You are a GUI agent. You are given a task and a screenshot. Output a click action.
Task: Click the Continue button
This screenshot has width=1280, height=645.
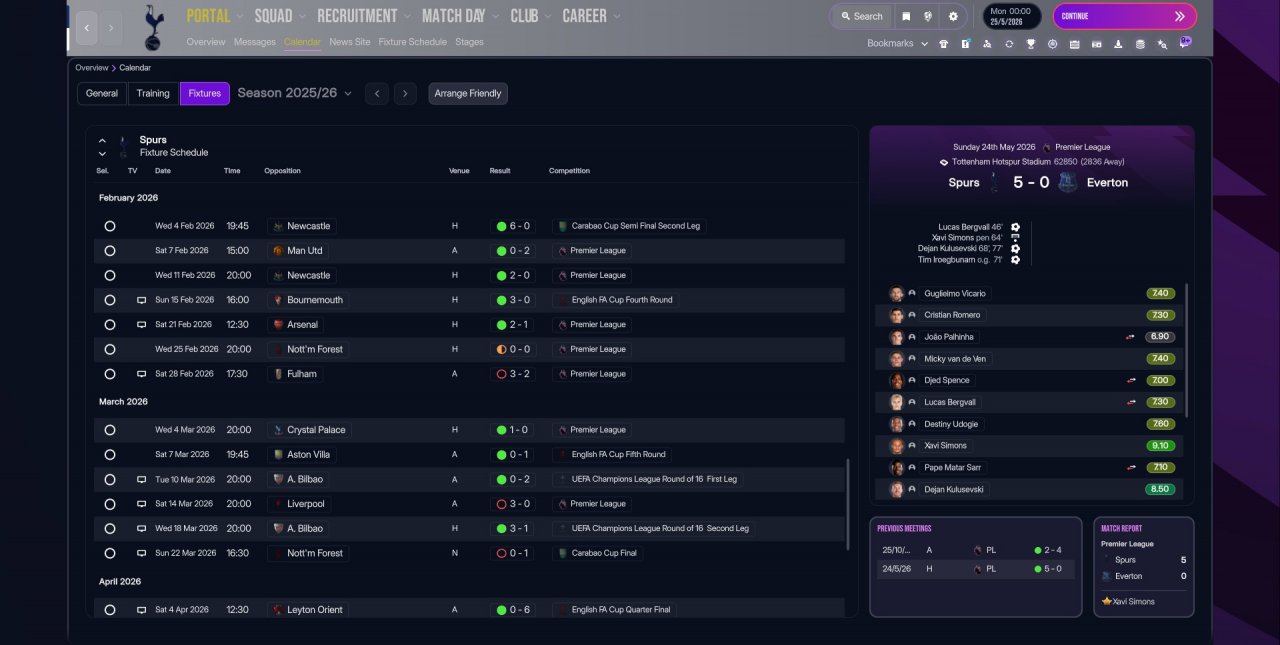(1125, 16)
